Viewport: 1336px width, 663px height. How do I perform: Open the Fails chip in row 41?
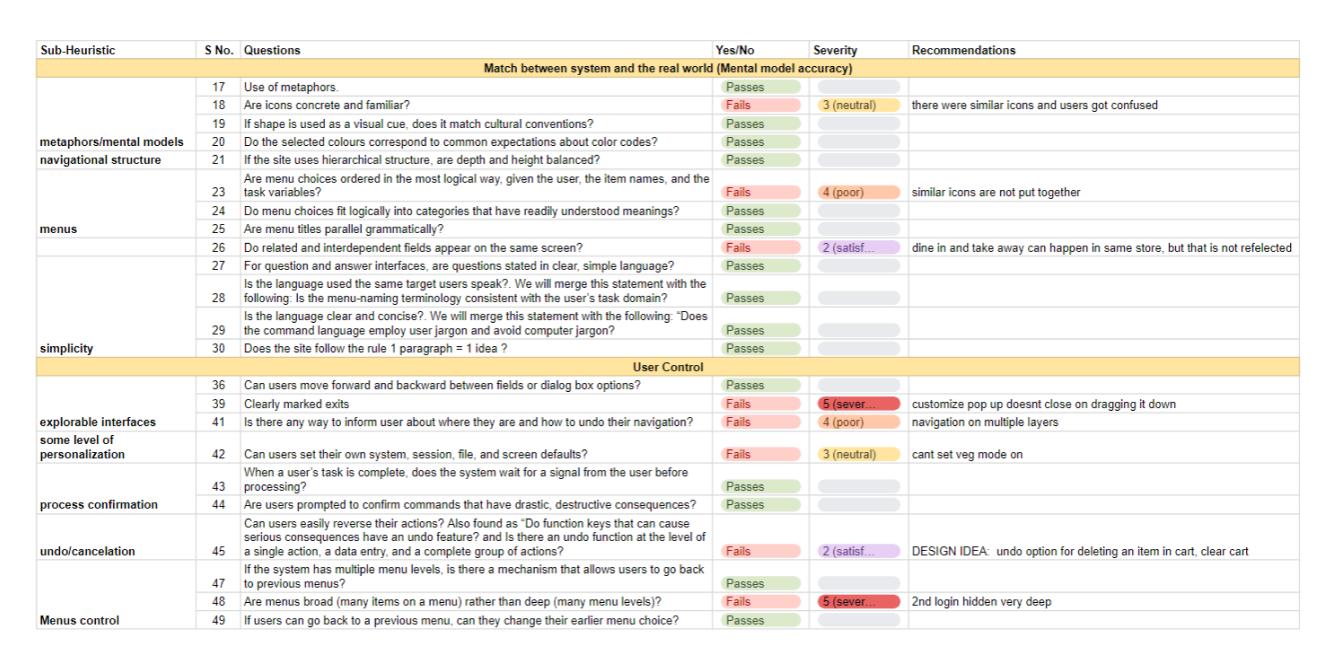[x=760, y=422]
